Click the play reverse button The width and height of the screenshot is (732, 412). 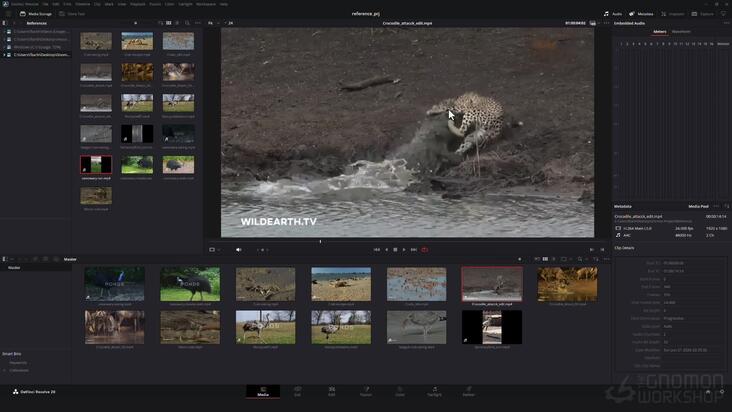point(387,250)
